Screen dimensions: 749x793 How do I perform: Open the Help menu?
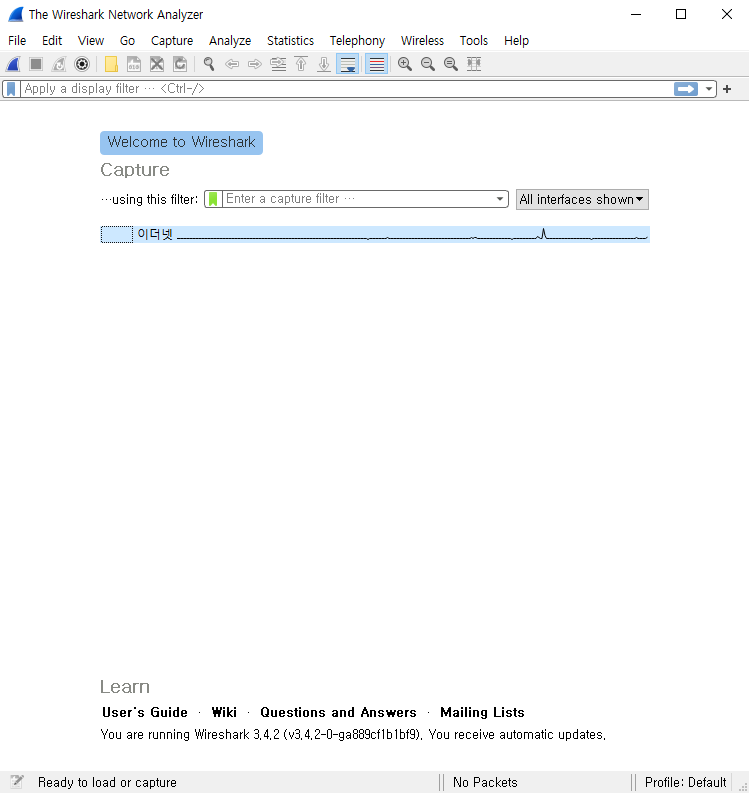click(x=516, y=40)
